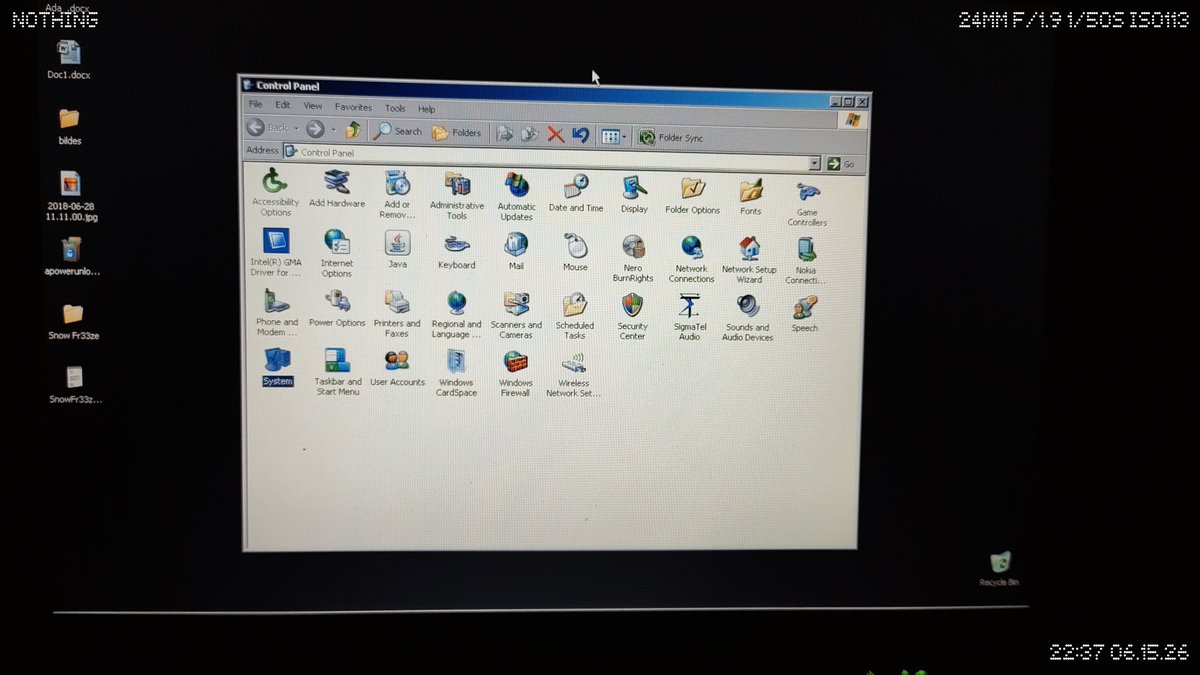Viewport: 1200px width, 675px height.
Task: Open Scheduled Tasks
Action: [x=575, y=316]
